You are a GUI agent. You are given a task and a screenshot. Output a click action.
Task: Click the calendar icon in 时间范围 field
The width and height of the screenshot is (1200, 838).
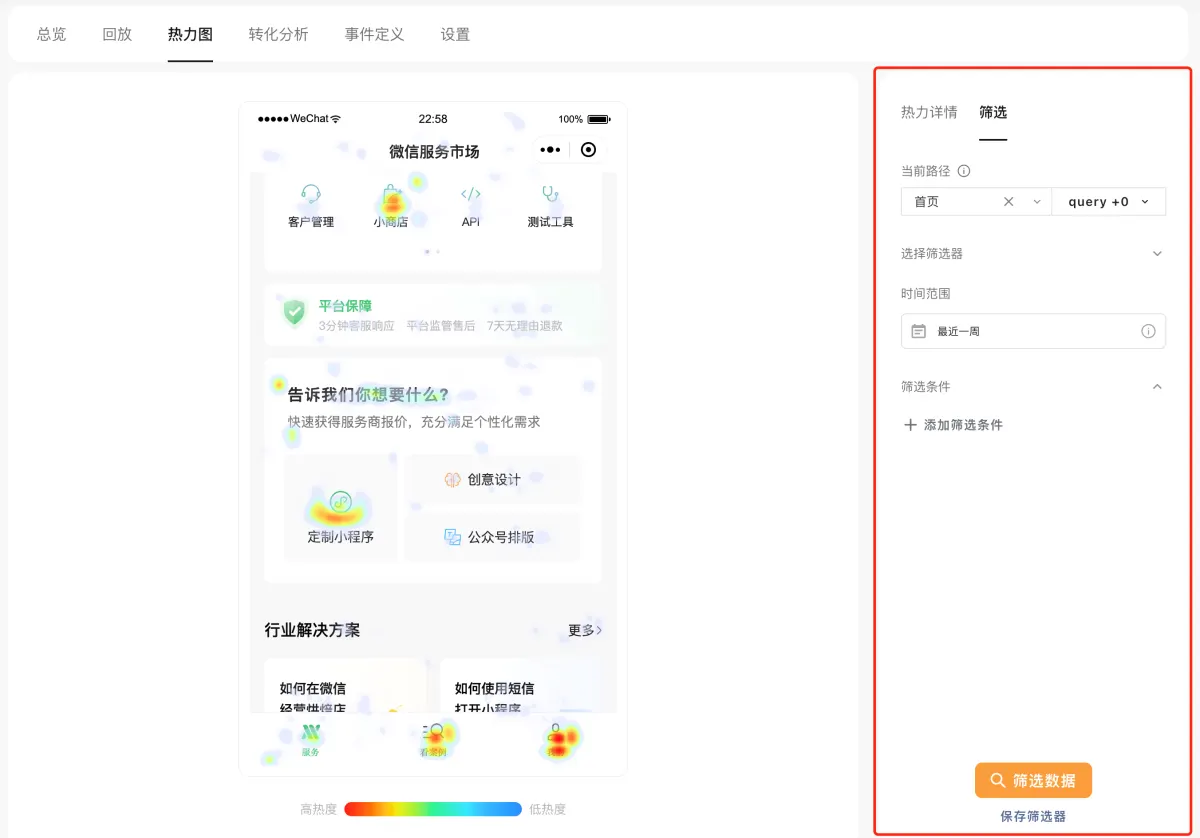918,331
